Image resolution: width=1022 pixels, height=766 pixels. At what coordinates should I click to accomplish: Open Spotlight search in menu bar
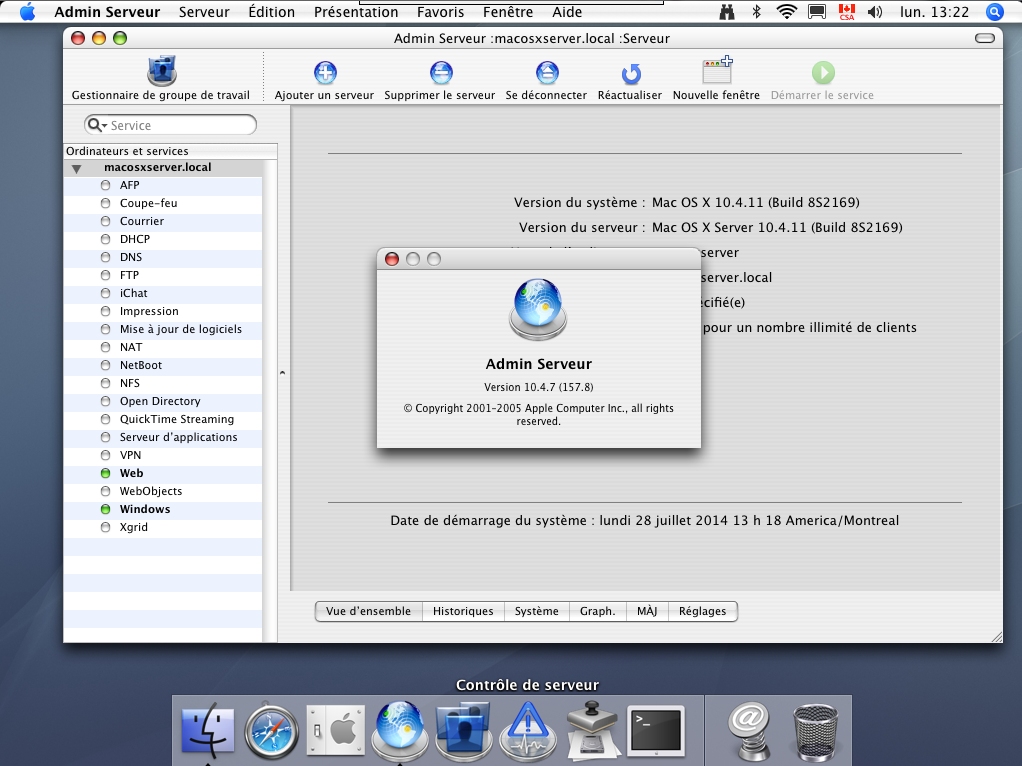coord(994,12)
